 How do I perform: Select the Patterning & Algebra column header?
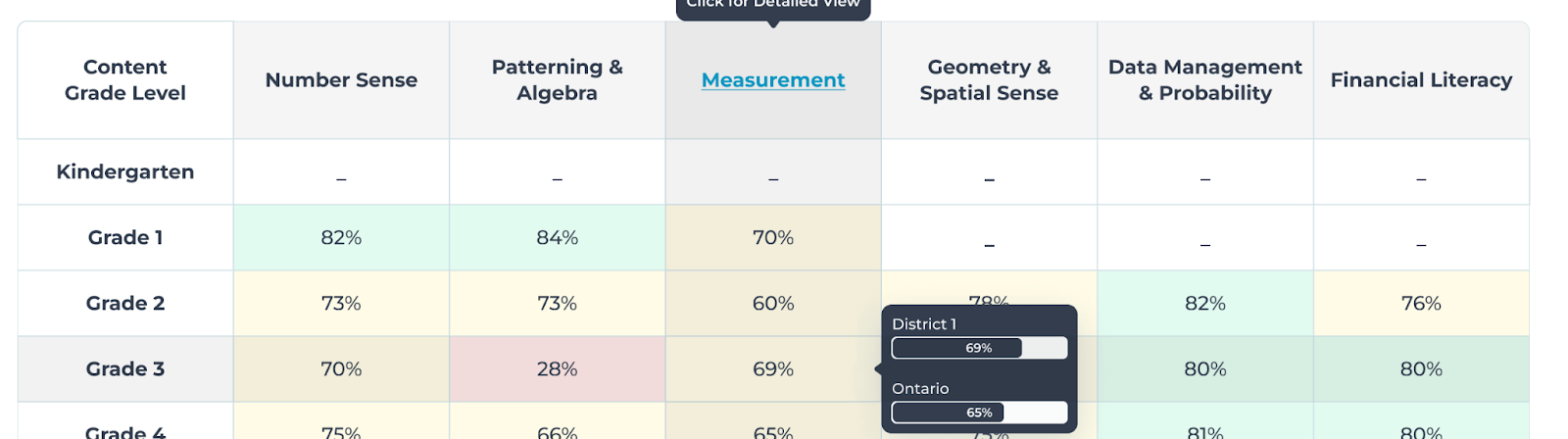click(558, 80)
